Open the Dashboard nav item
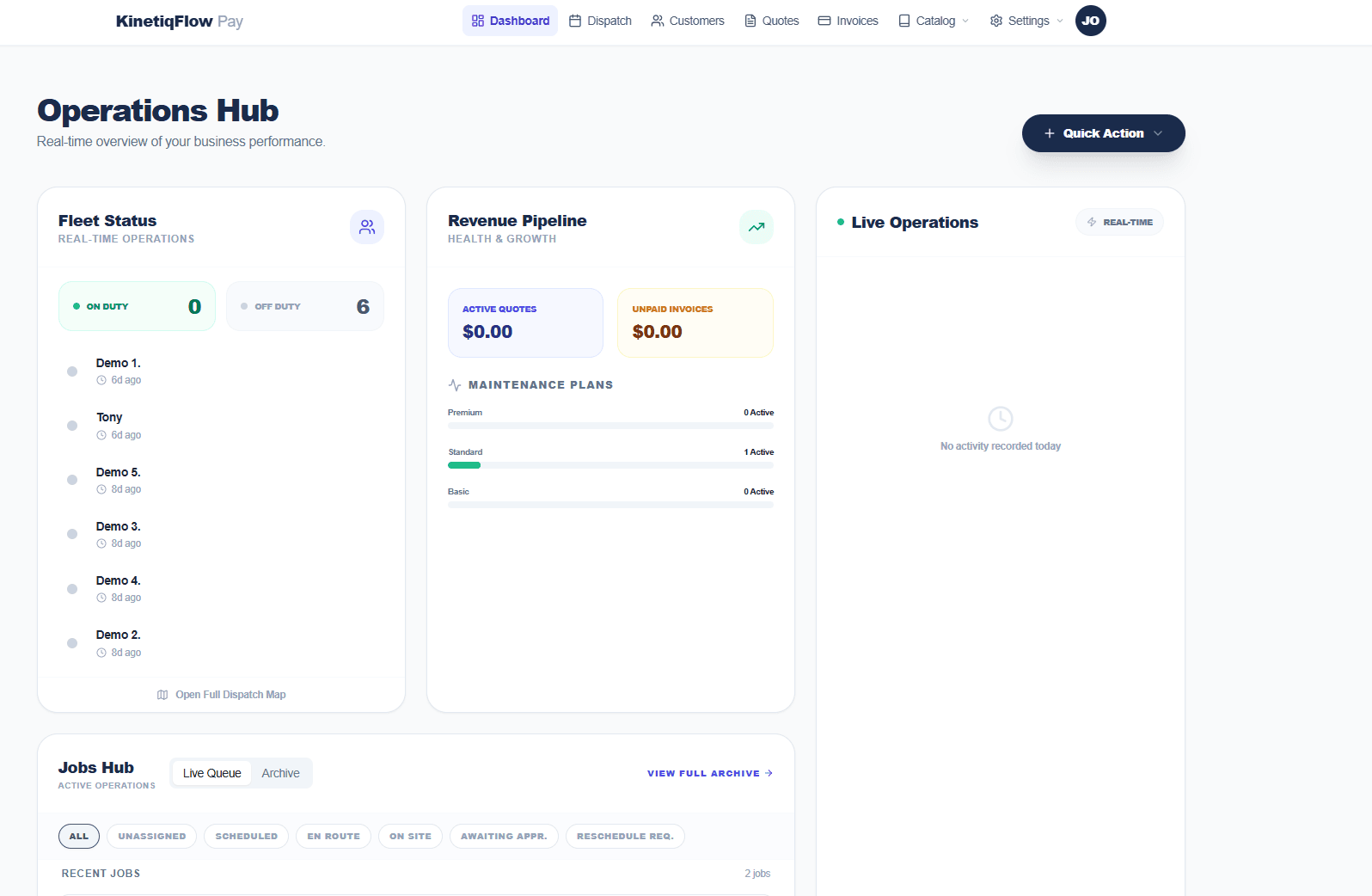This screenshot has height=896, width=1372. 511,21
